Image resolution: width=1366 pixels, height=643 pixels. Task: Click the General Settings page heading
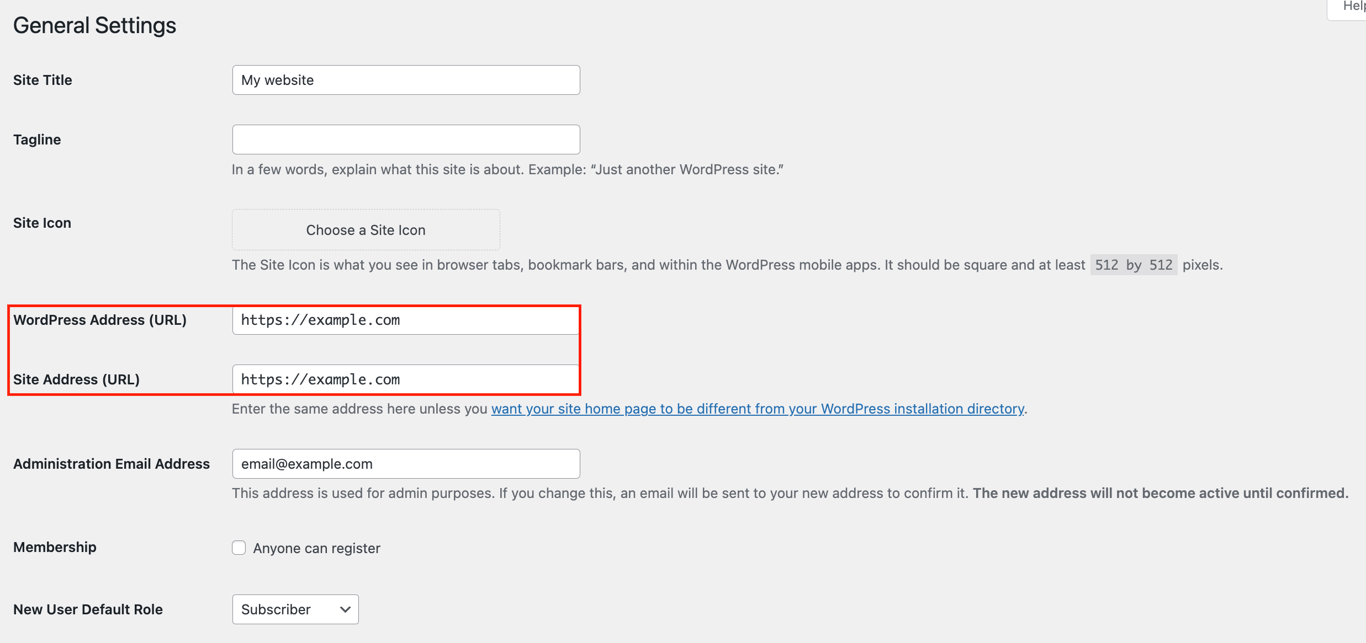94,25
